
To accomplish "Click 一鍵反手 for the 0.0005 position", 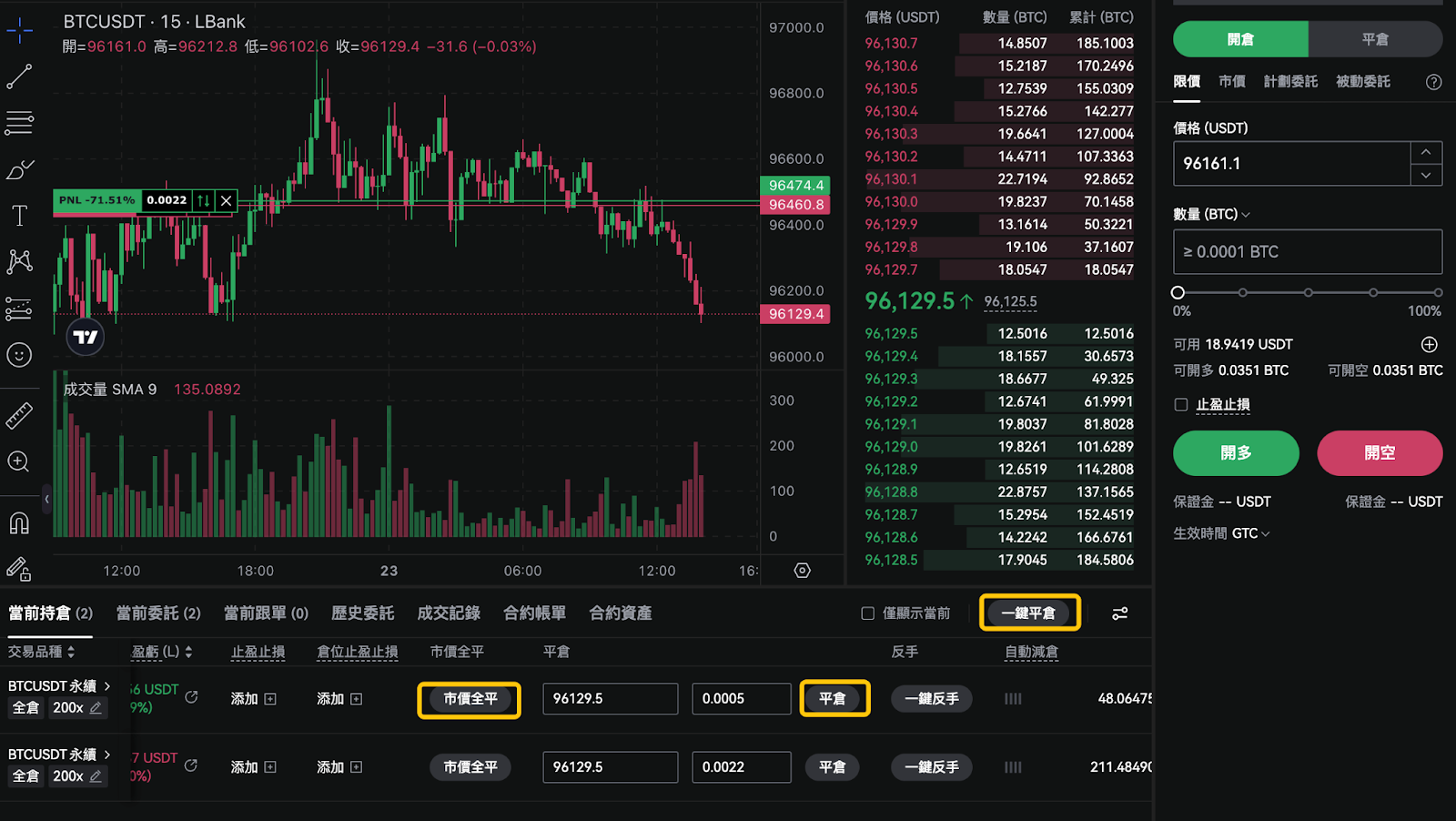I will (932, 699).
